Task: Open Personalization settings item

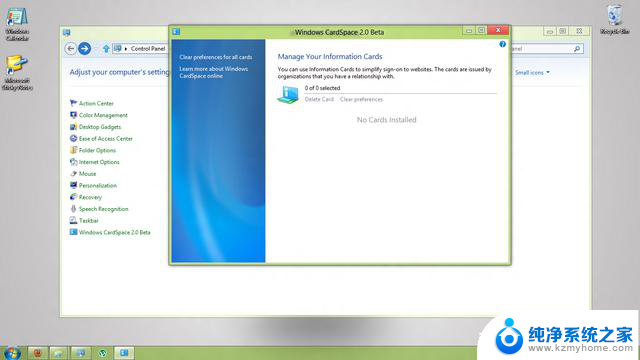Action: (x=98, y=185)
